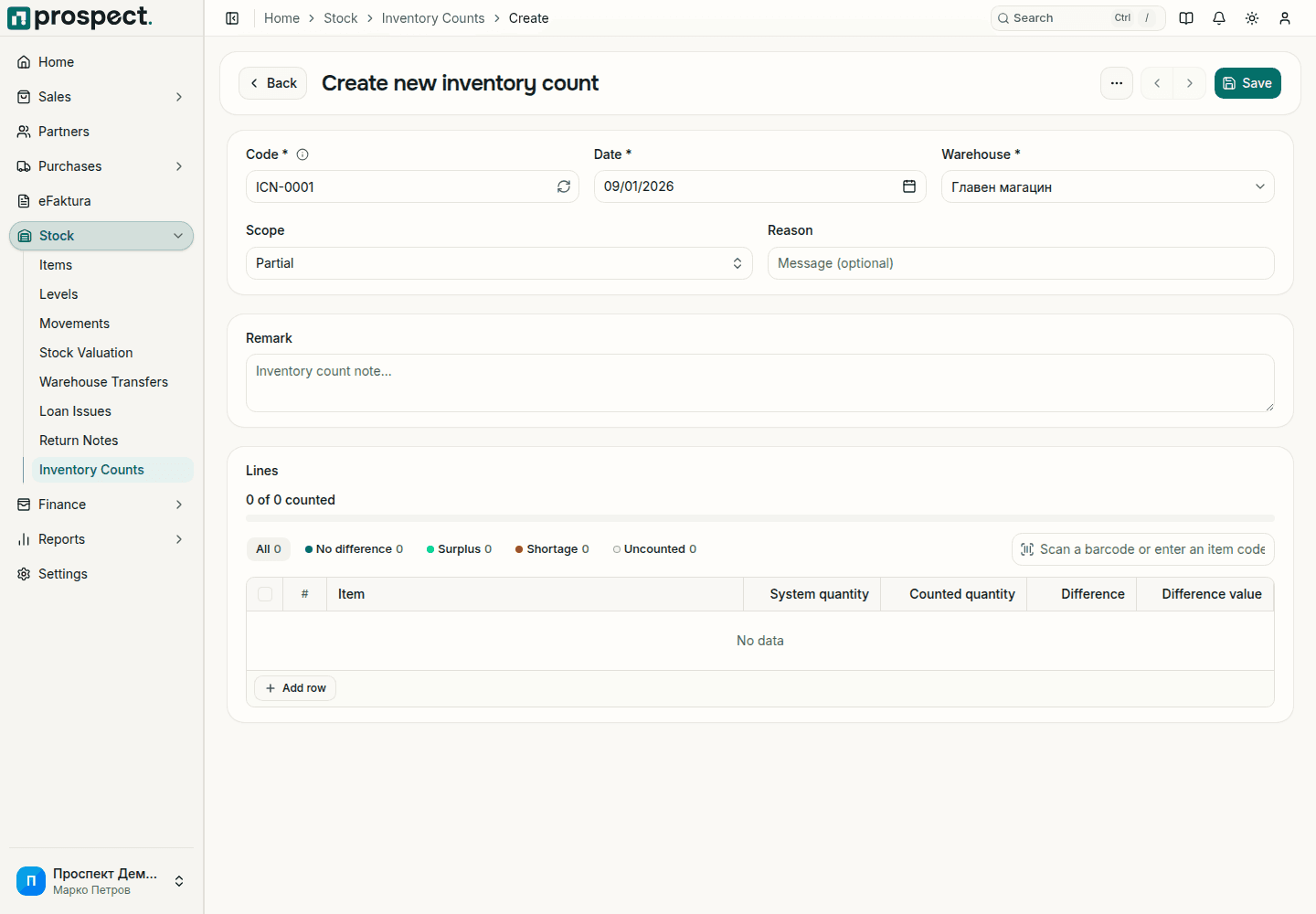Click the Date field value
The image size is (1316, 914).
pyautogui.click(x=639, y=186)
